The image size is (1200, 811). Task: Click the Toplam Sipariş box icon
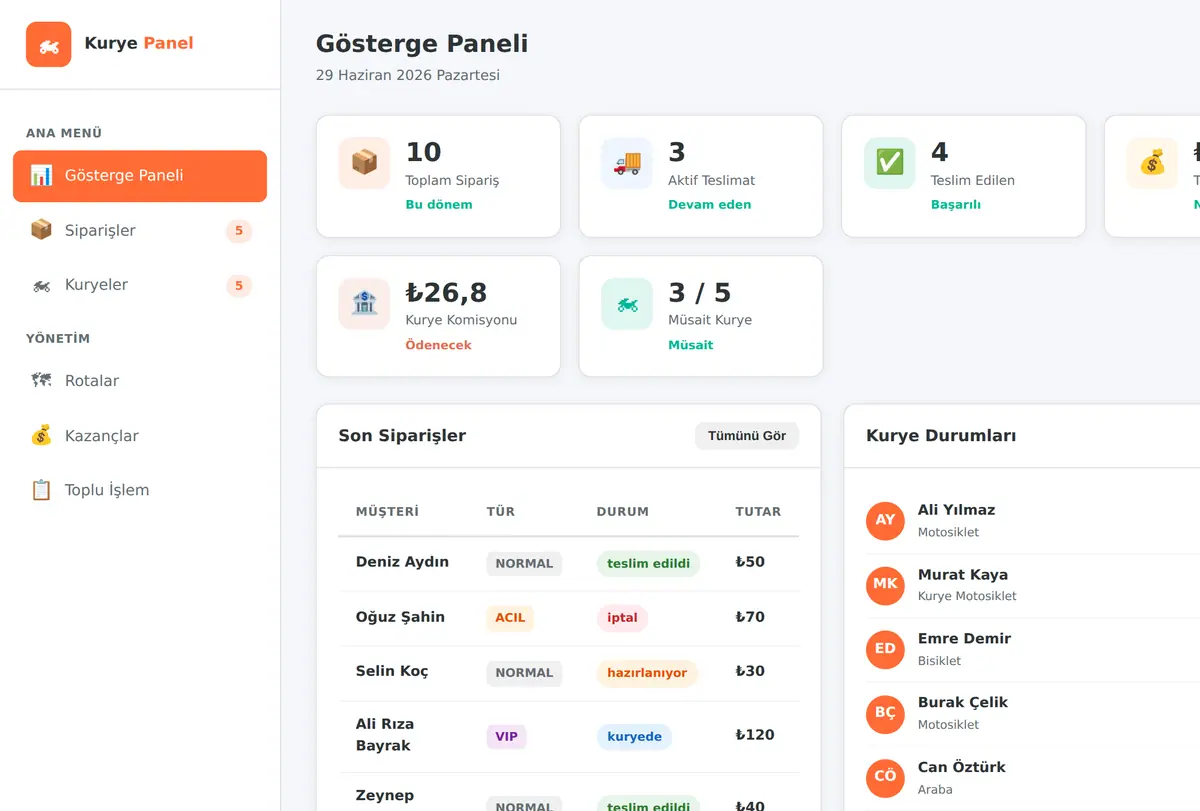click(x=364, y=163)
